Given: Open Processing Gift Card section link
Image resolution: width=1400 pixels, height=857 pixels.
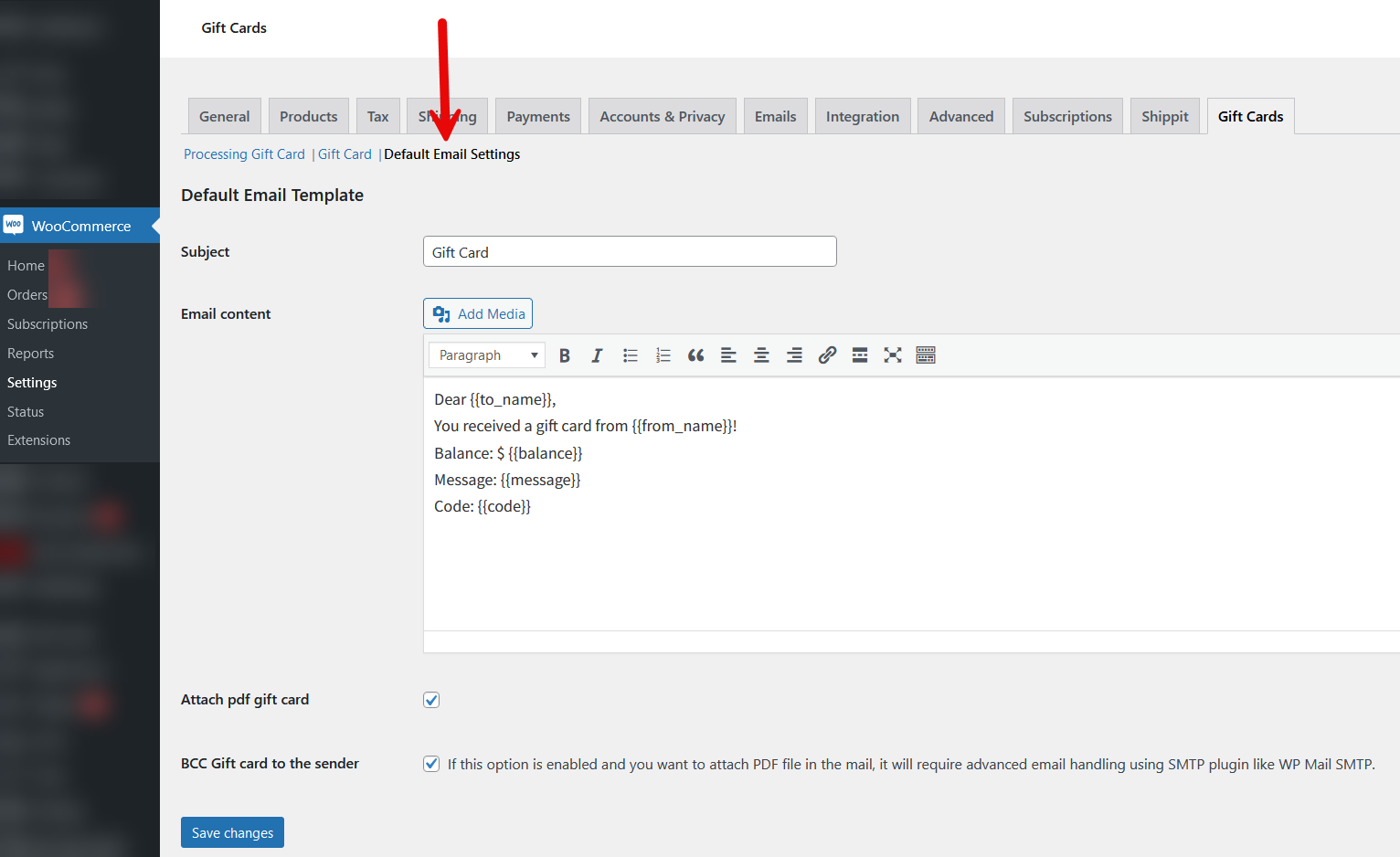Looking at the screenshot, I should click(244, 154).
